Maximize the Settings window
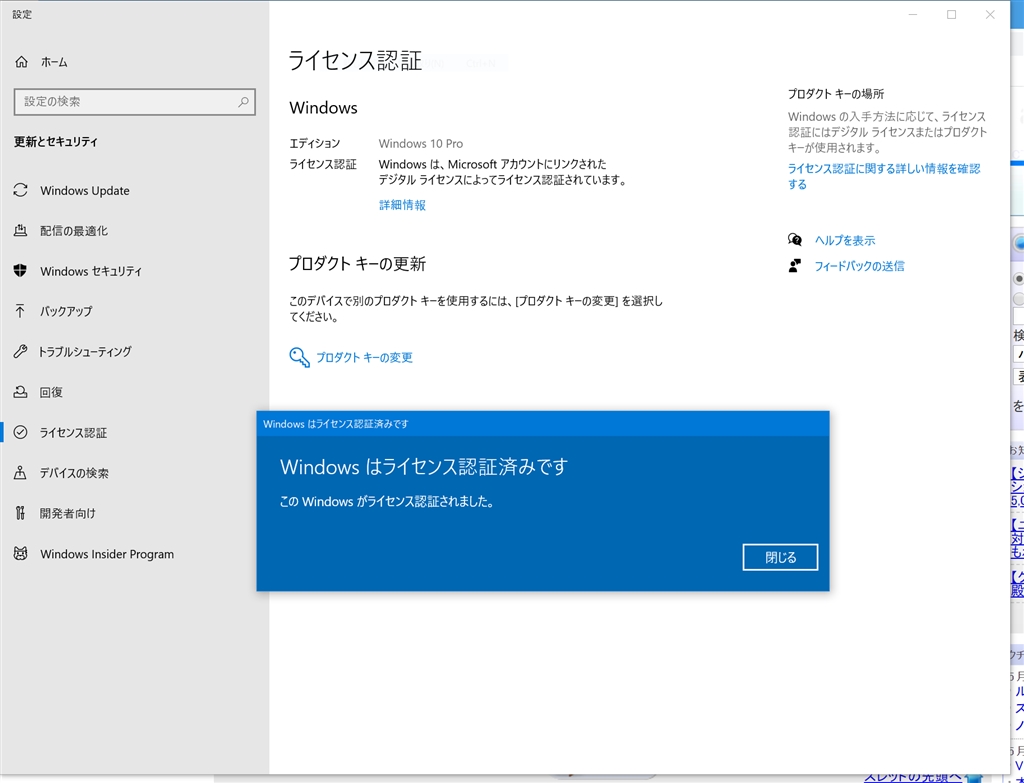Screen dimensions: 1024x783 [952, 14]
